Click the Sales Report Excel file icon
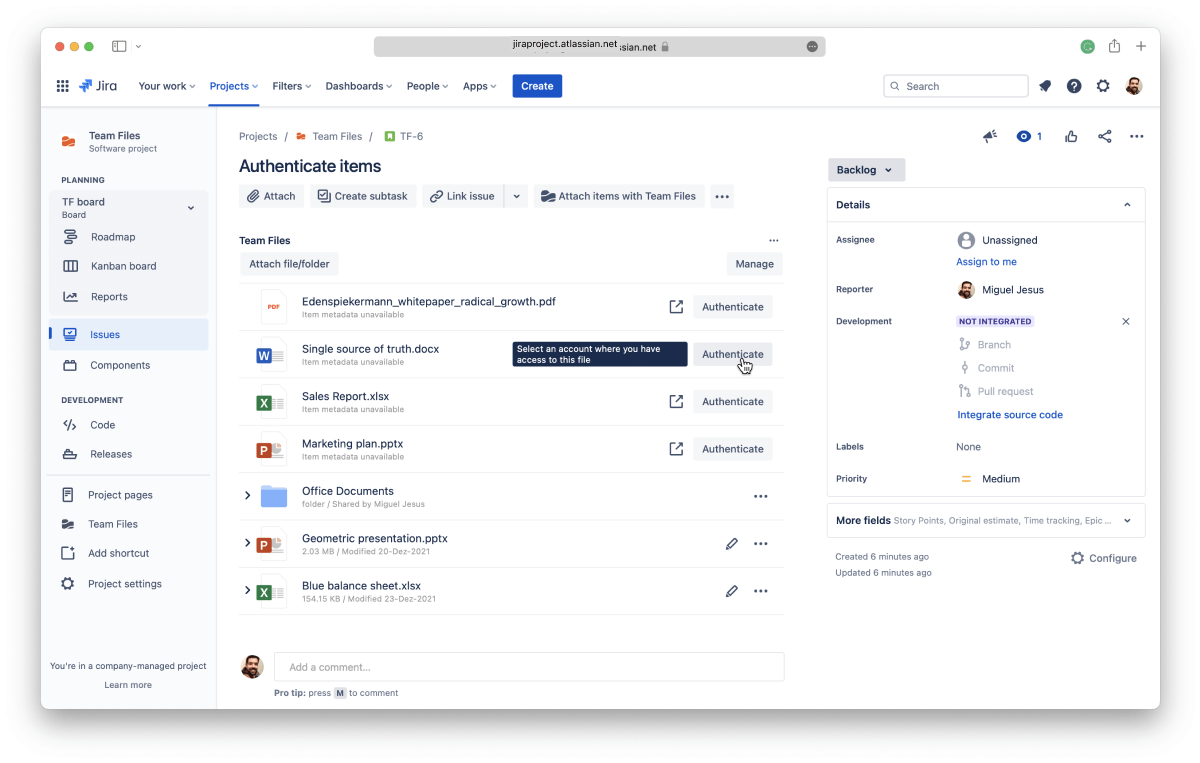This screenshot has height=763, width=1200. 271,402
